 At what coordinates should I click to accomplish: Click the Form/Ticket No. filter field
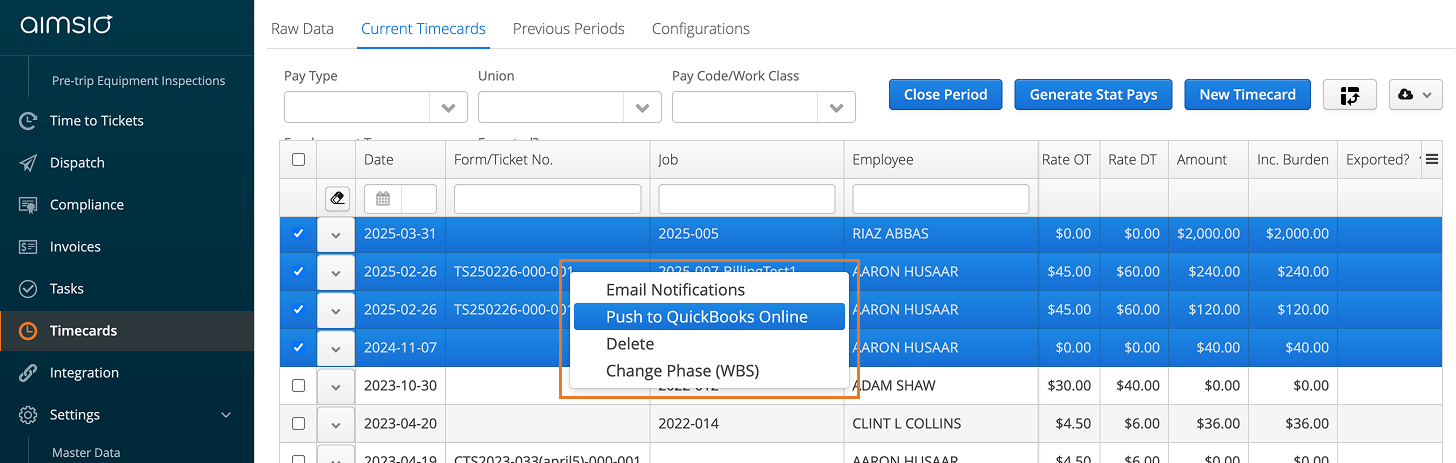click(548, 199)
